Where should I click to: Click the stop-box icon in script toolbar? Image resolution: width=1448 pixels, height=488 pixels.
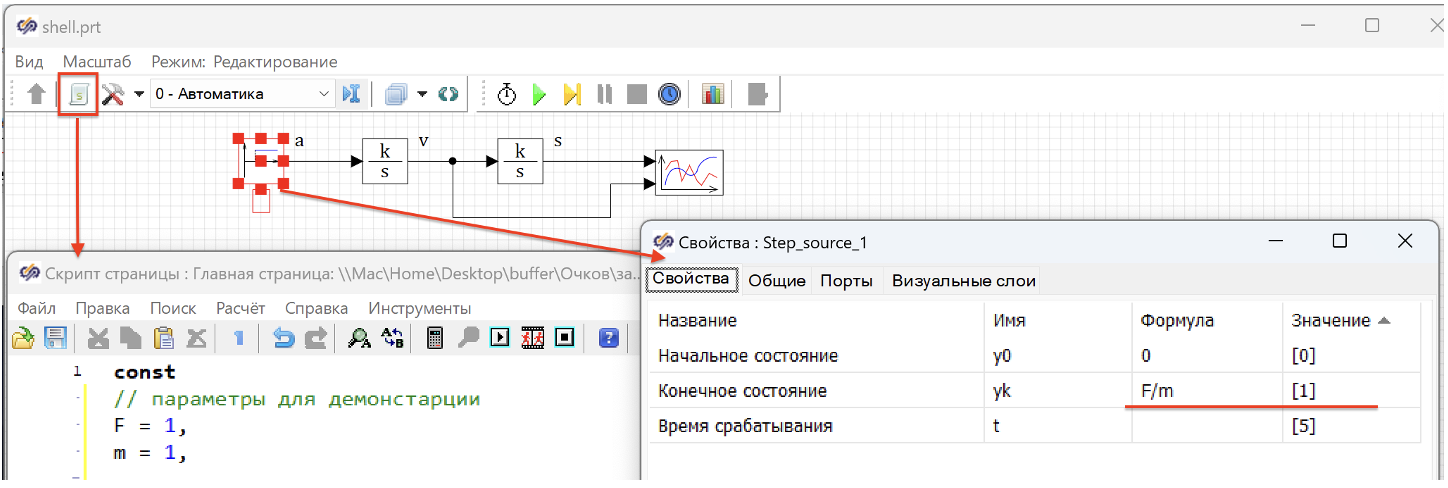pyautogui.click(x=565, y=338)
